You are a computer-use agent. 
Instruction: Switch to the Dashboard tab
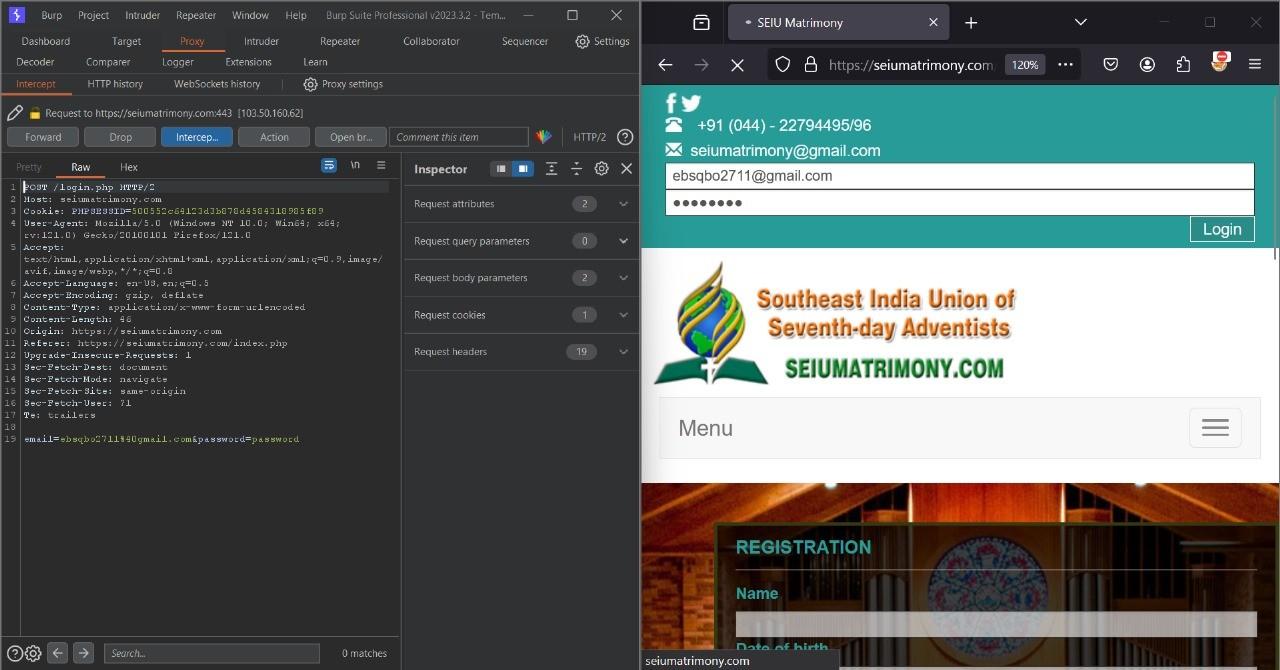(x=46, y=41)
